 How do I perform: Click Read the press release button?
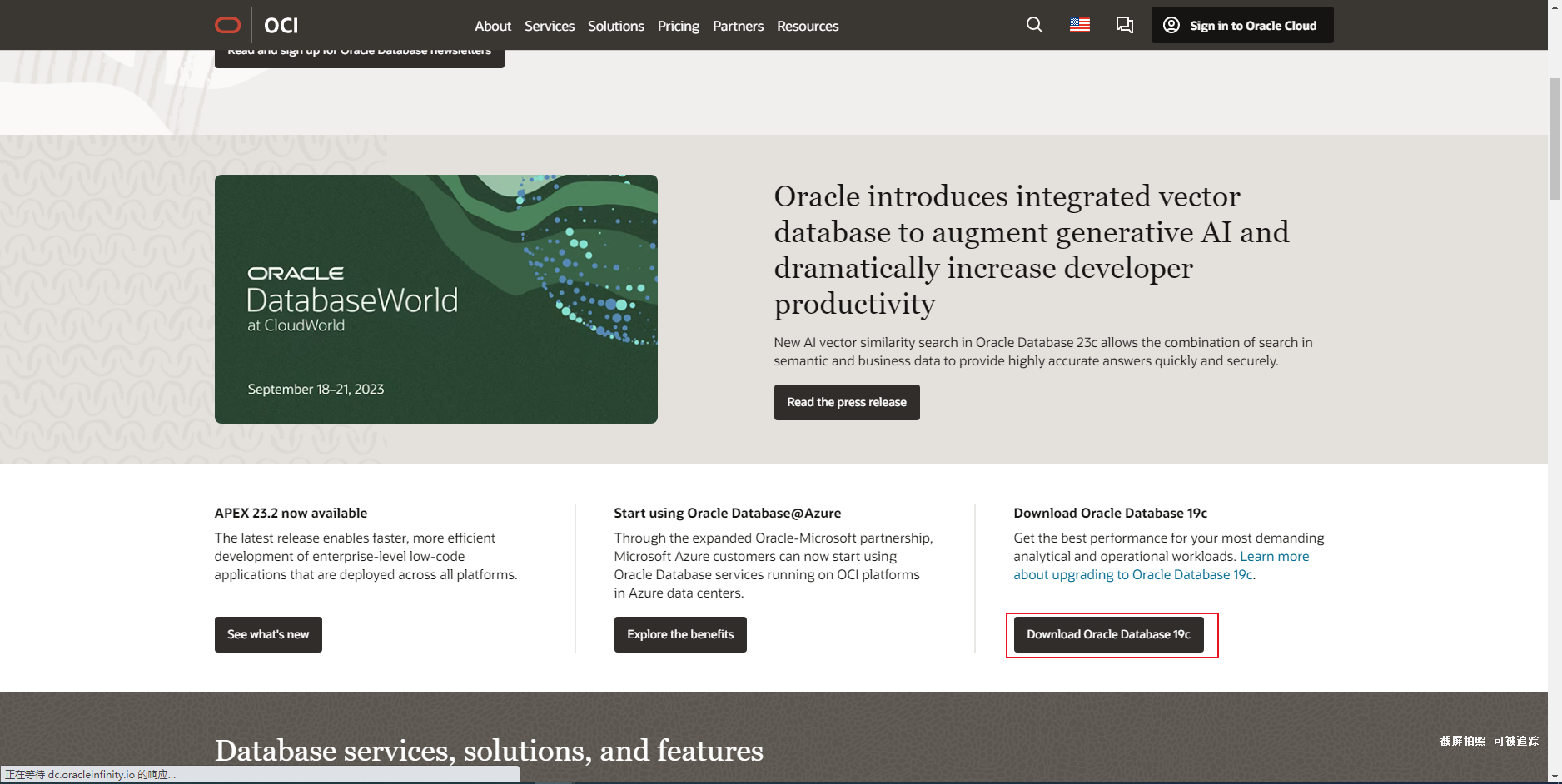(846, 402)
